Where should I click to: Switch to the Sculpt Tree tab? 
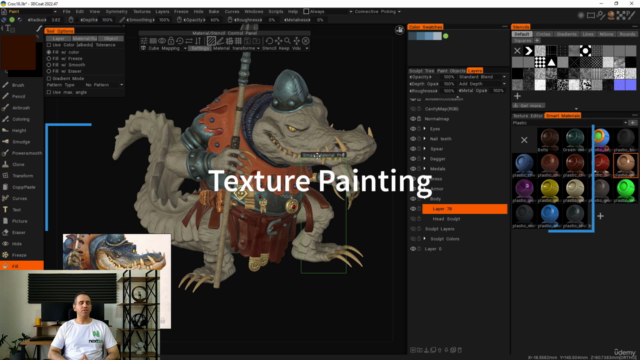422,71
